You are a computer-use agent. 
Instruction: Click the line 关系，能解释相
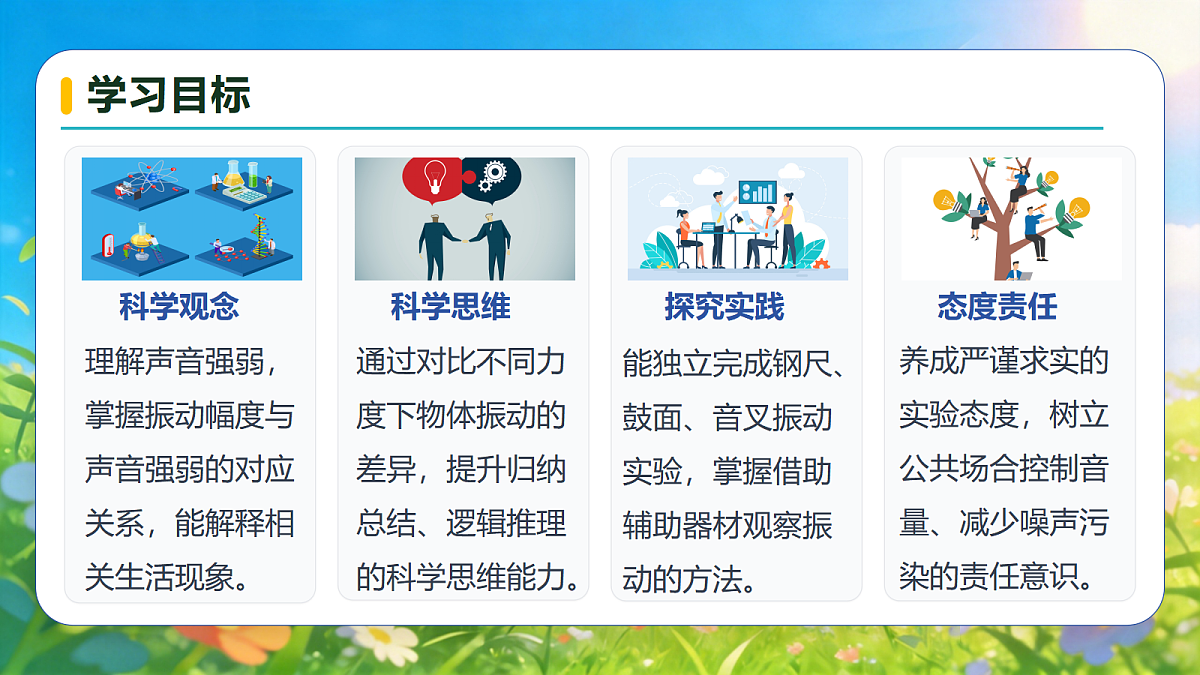189,523
